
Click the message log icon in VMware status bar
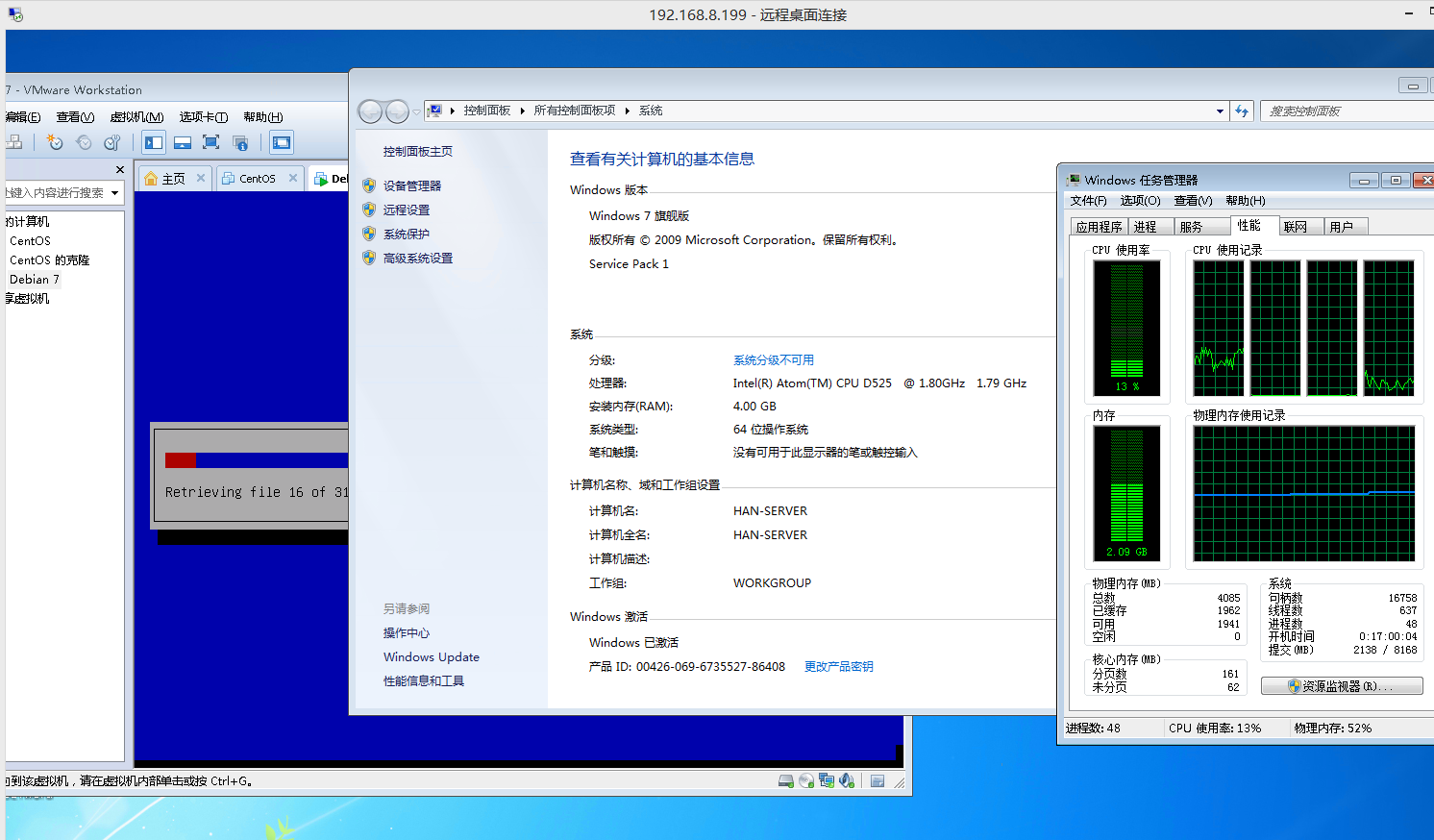point(878,781)
